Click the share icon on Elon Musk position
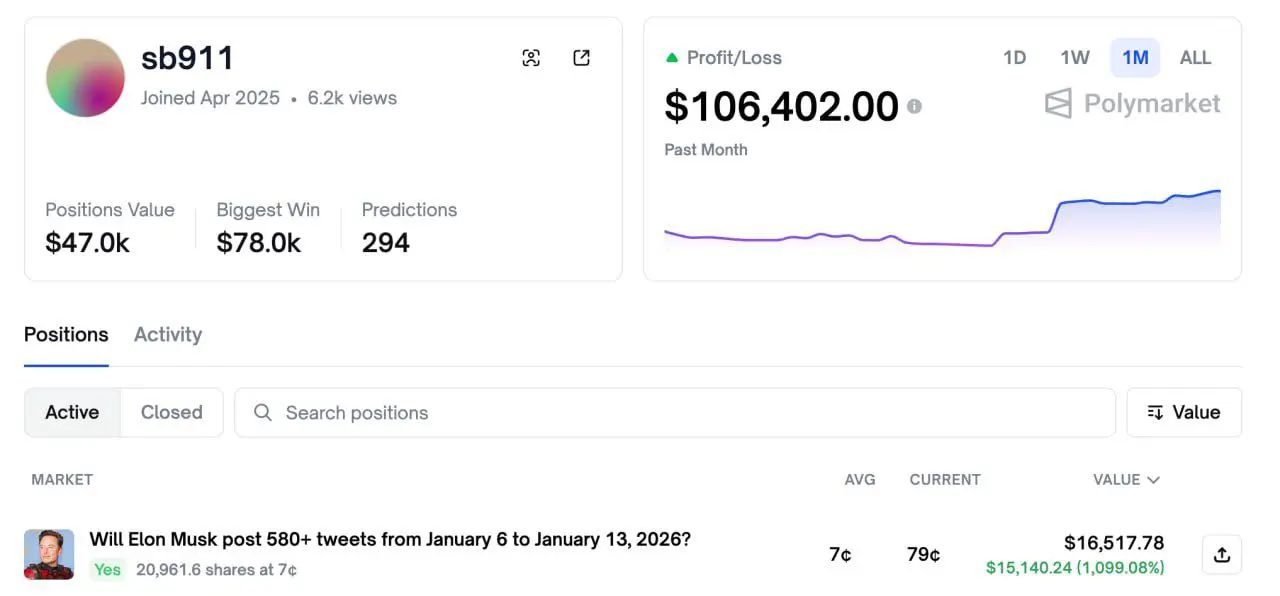1280x596 pixels. [1221, 555]
